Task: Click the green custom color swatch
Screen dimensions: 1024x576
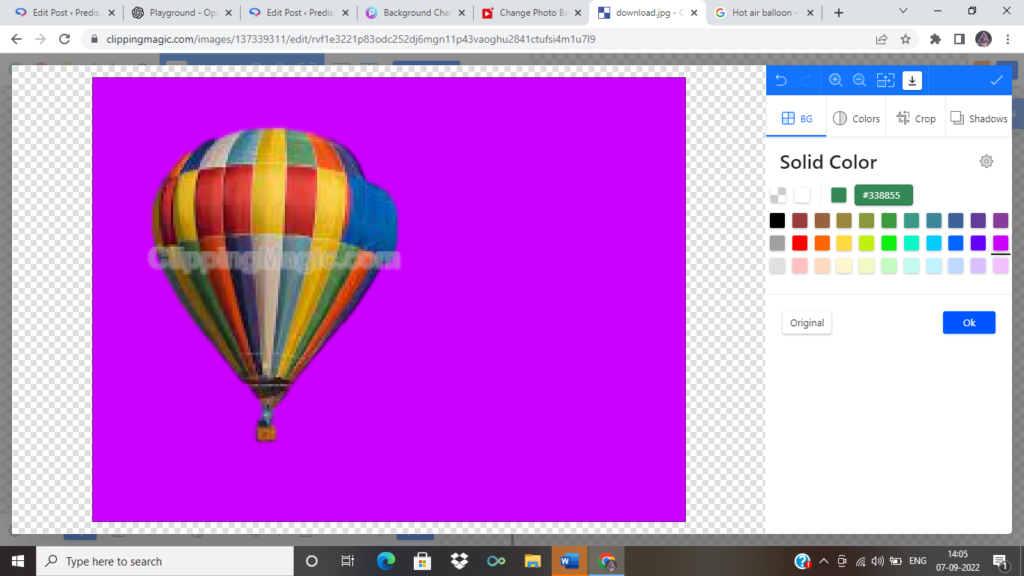Action: point(839,195)
